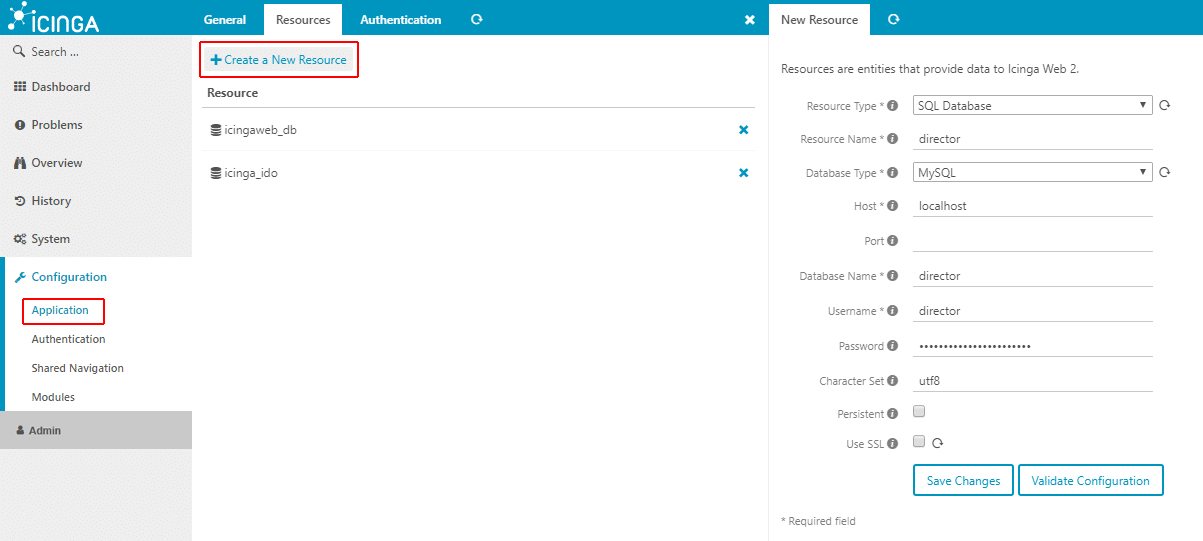Click reload icon next to Database Type
Image resolution: width=1203 pixels, height=541 pixels.
click(x=1165, y=173)
